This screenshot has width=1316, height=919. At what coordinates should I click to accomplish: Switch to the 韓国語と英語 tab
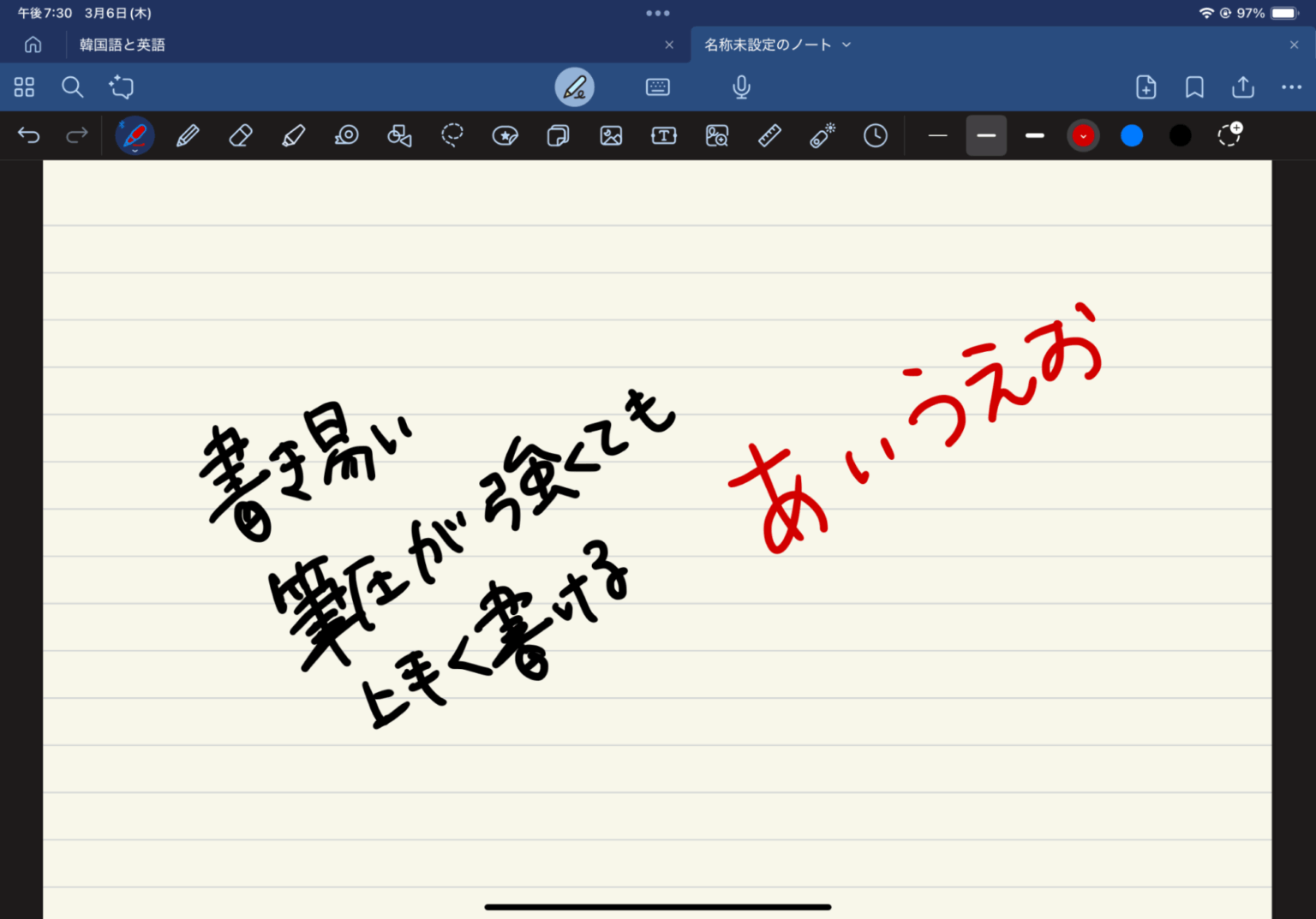pos(122,45)
